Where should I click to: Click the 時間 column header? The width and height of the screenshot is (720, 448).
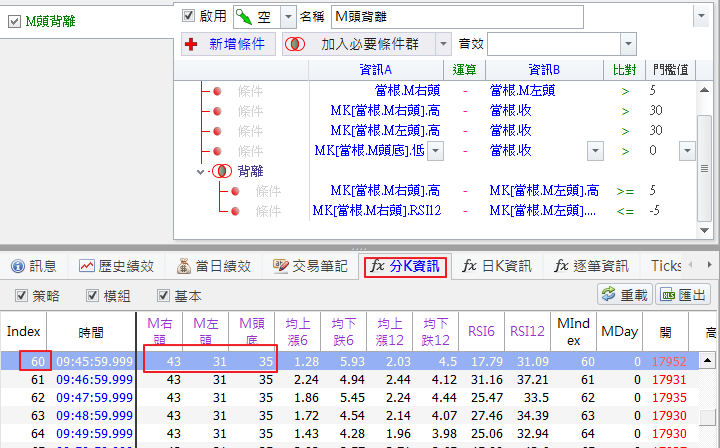click(x=91, y=331)
